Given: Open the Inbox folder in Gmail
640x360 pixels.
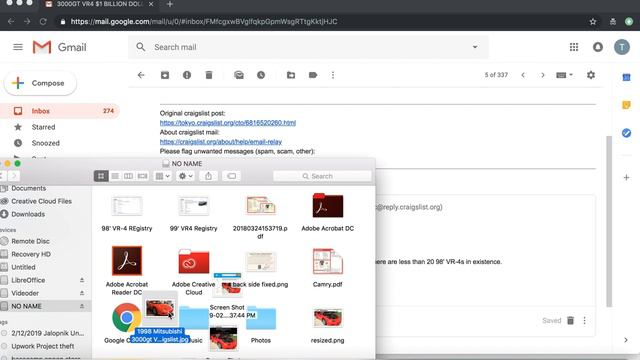Looking at the screenshot, I should coord(60,111).
